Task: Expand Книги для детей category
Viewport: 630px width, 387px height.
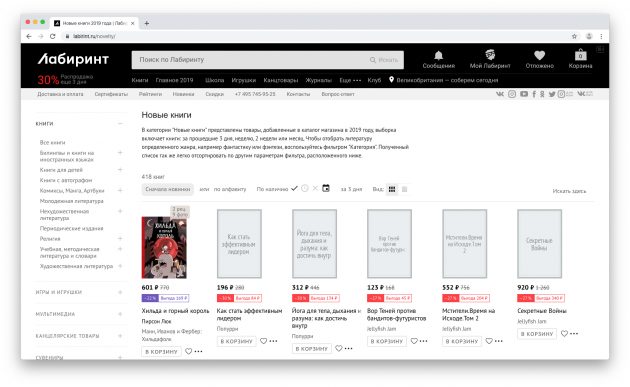Action: [120, 170]
